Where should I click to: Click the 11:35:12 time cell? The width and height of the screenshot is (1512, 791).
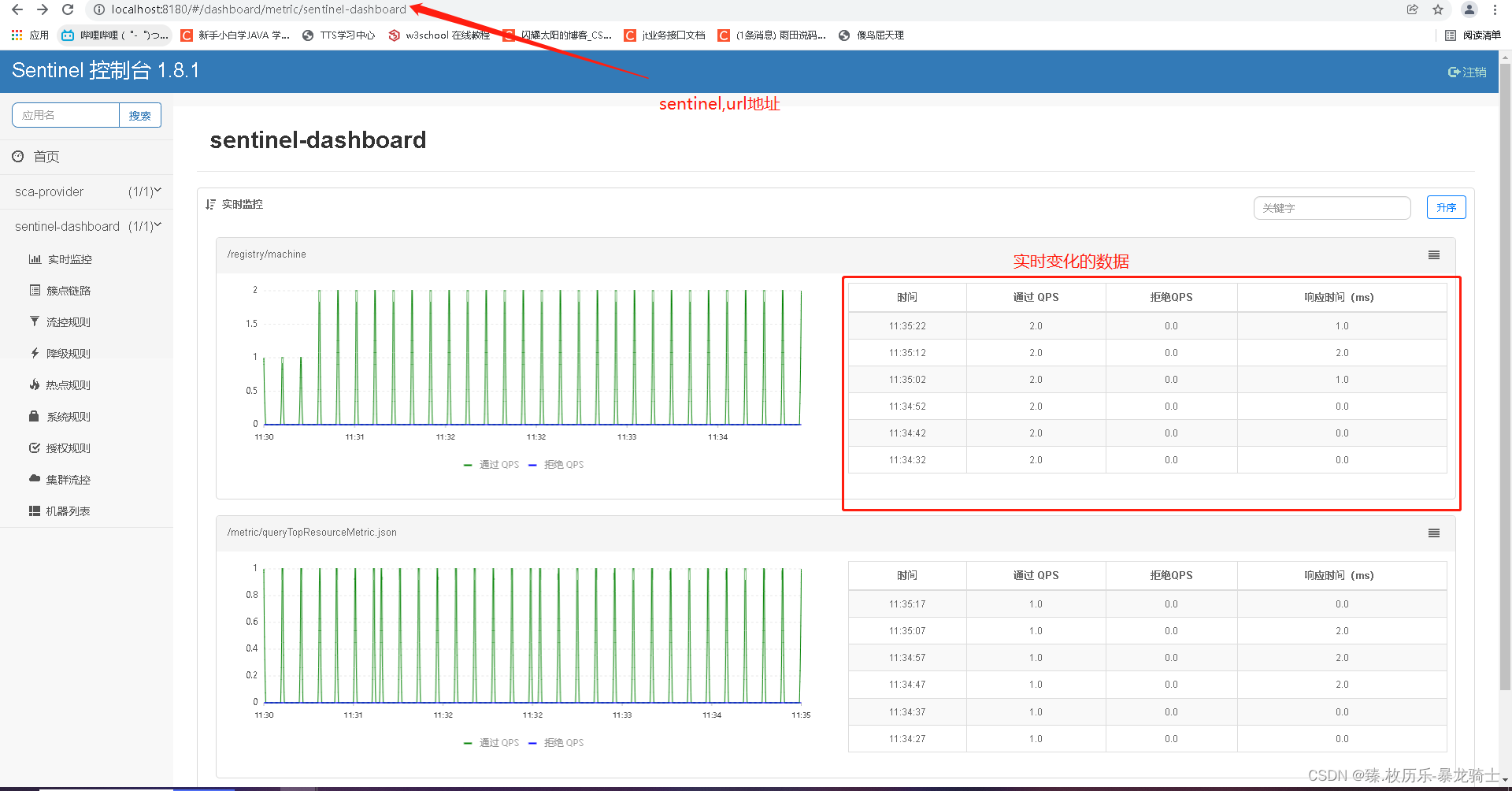click(x=907, y=353)
